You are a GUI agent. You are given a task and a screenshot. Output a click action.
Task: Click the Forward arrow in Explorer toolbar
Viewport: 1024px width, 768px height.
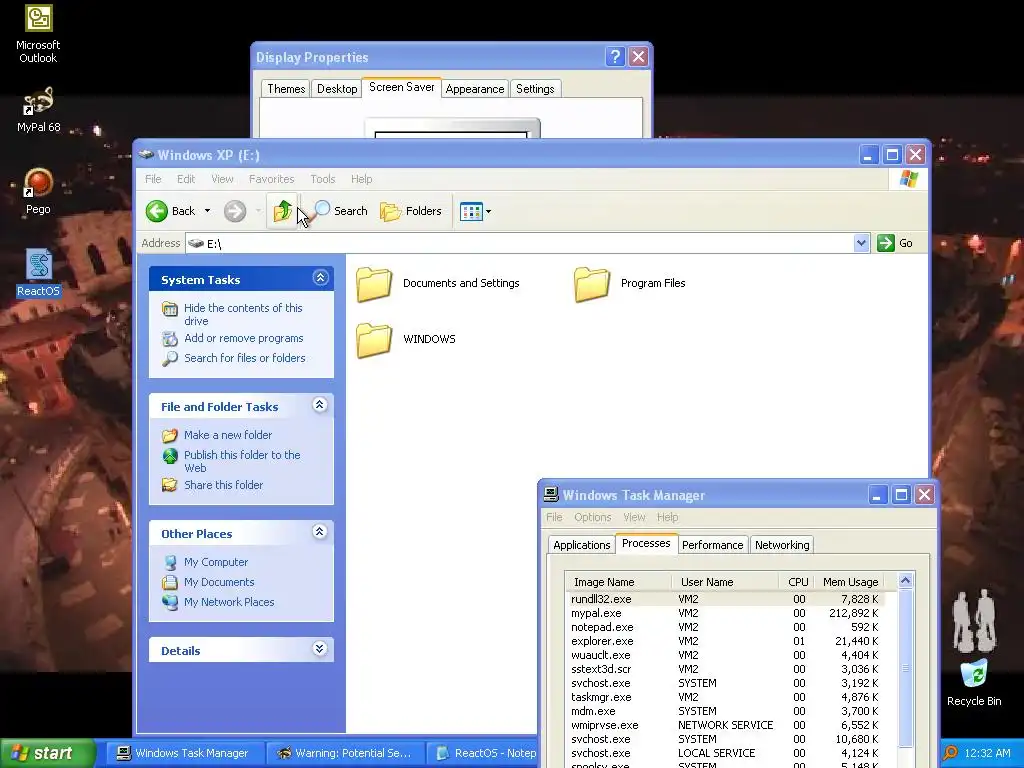point(235,211)
